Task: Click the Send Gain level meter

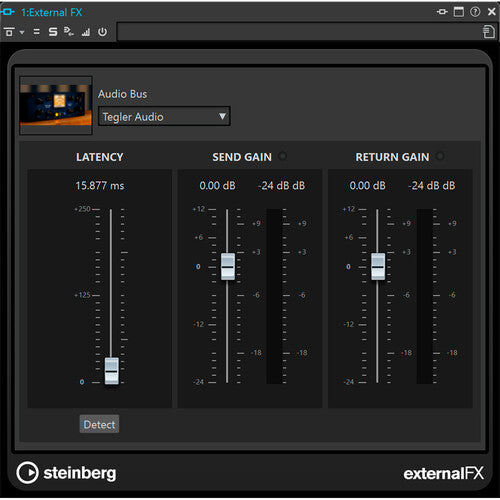Action: pos(274,296)
